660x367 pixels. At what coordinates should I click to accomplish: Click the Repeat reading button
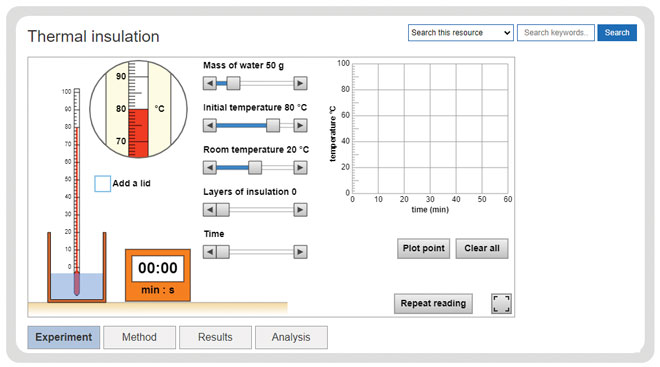tap(433, 303)
